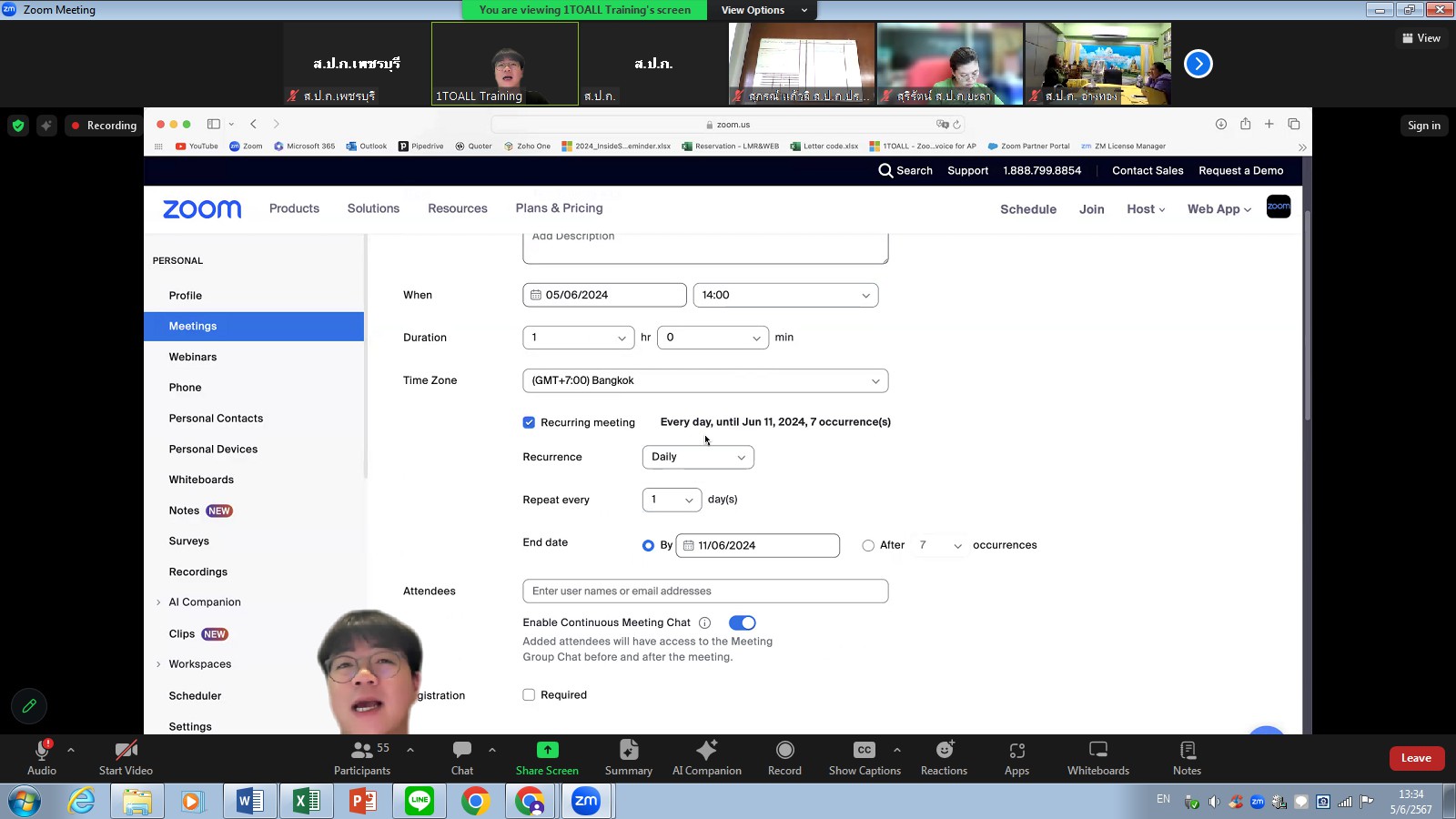
Task: Expand AI Companion in the sidebar
Action: tap(158, 602)
